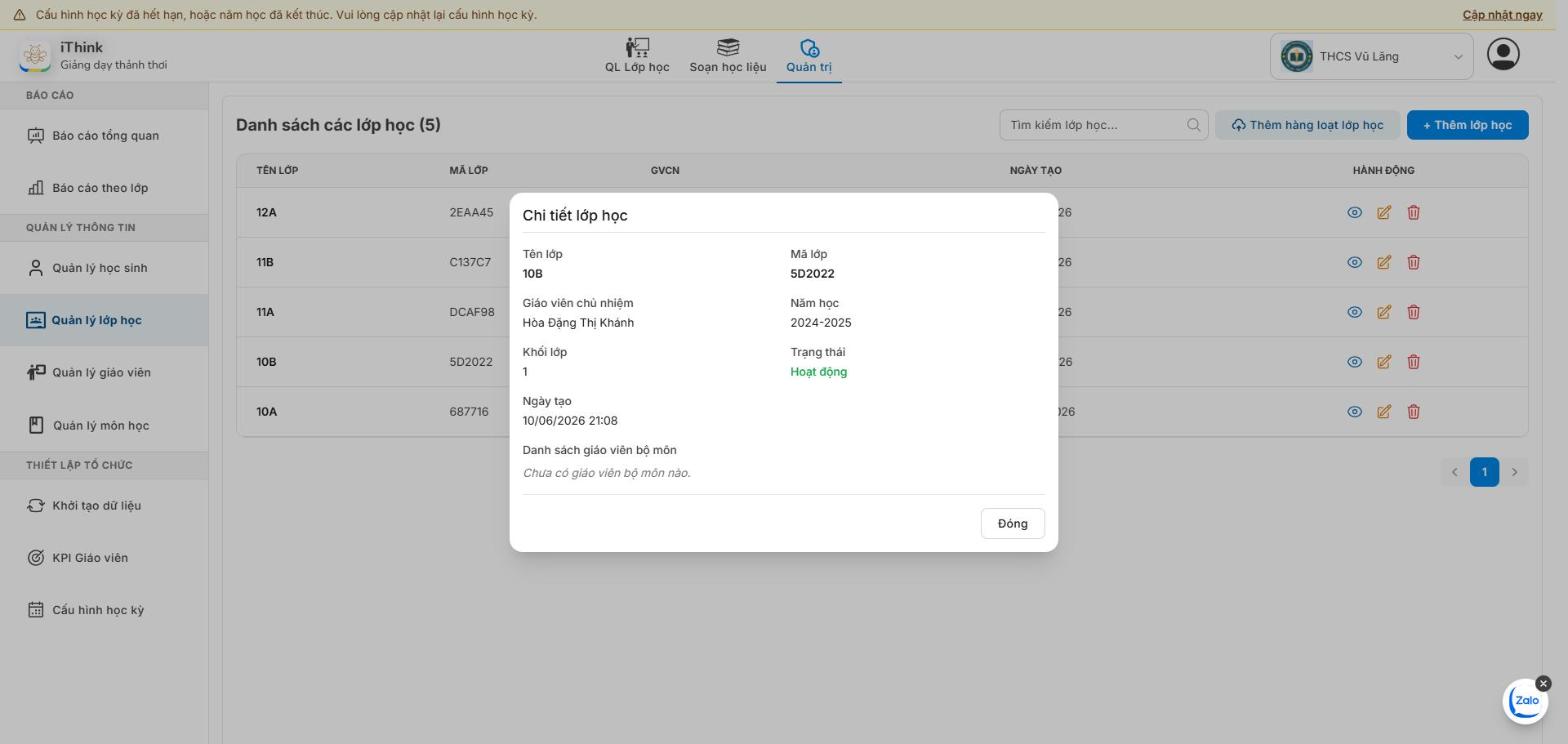The width and height of the screenshot is (1568, 744).
Task: Switch to Soạn học liệu tab
Action: point(728,56)
